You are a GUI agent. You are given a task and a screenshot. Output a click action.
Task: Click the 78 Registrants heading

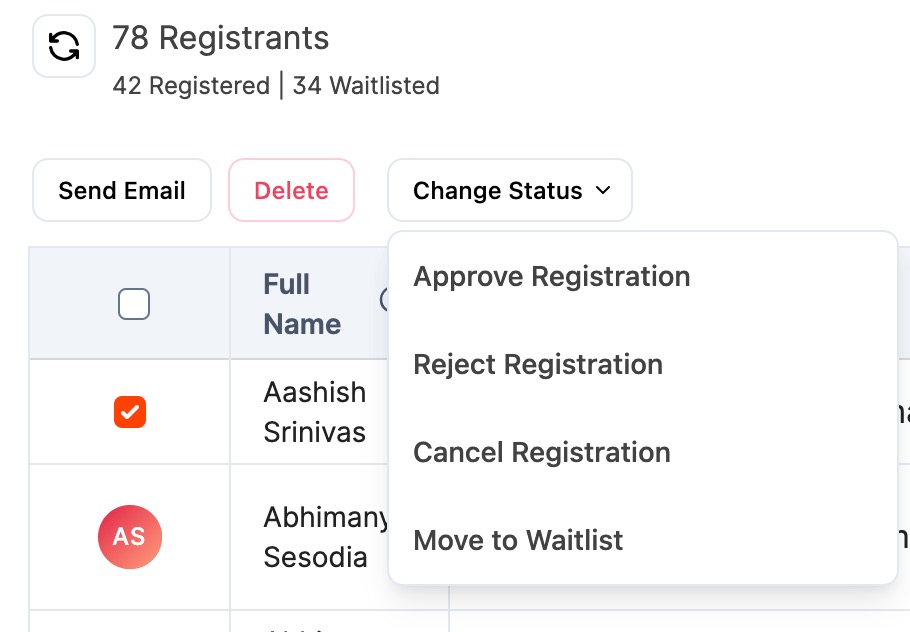click(x=220, y=38)
